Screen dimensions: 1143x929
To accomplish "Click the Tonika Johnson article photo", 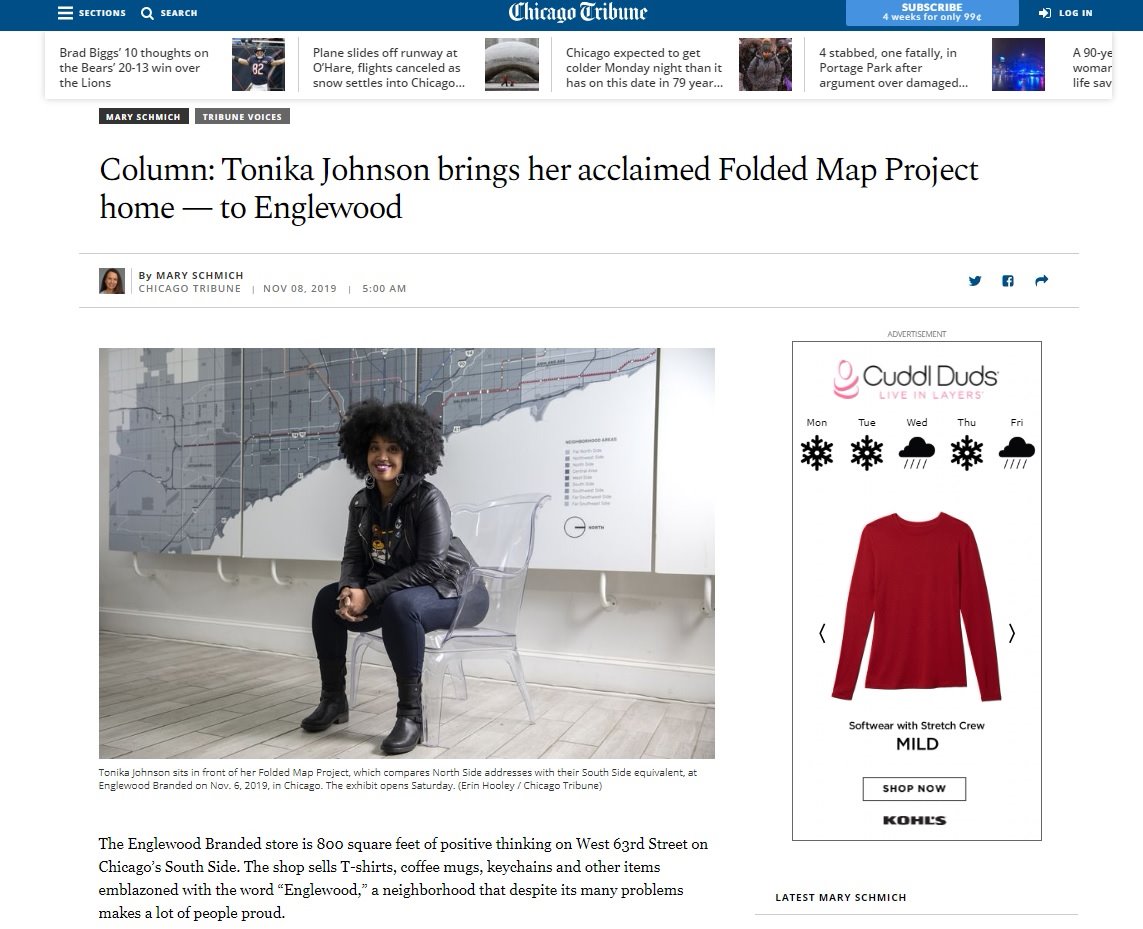I will [407, 553].
